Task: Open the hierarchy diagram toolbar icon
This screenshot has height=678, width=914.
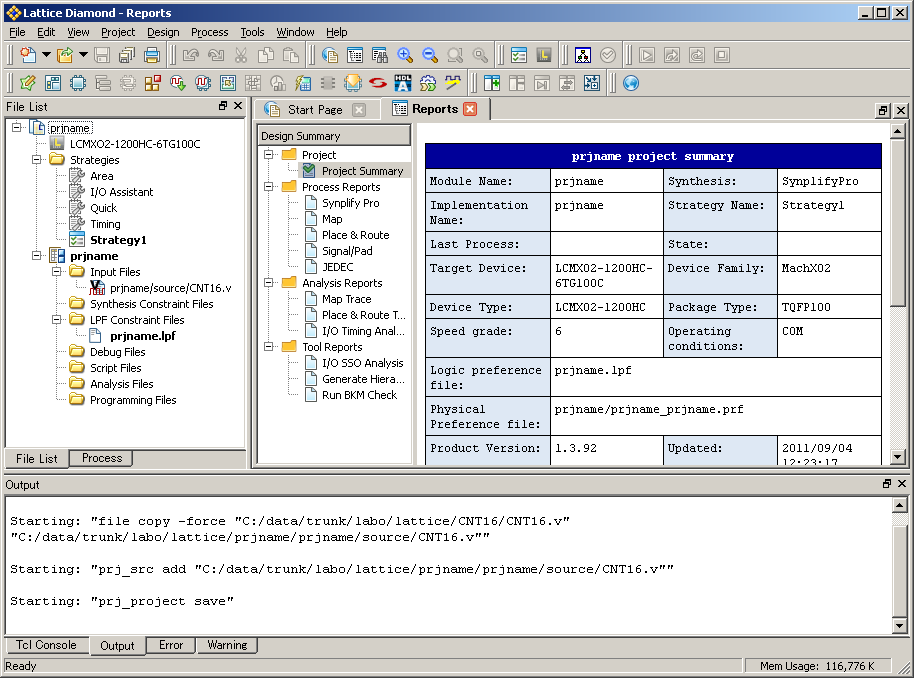Action: (x=583, y=55)
